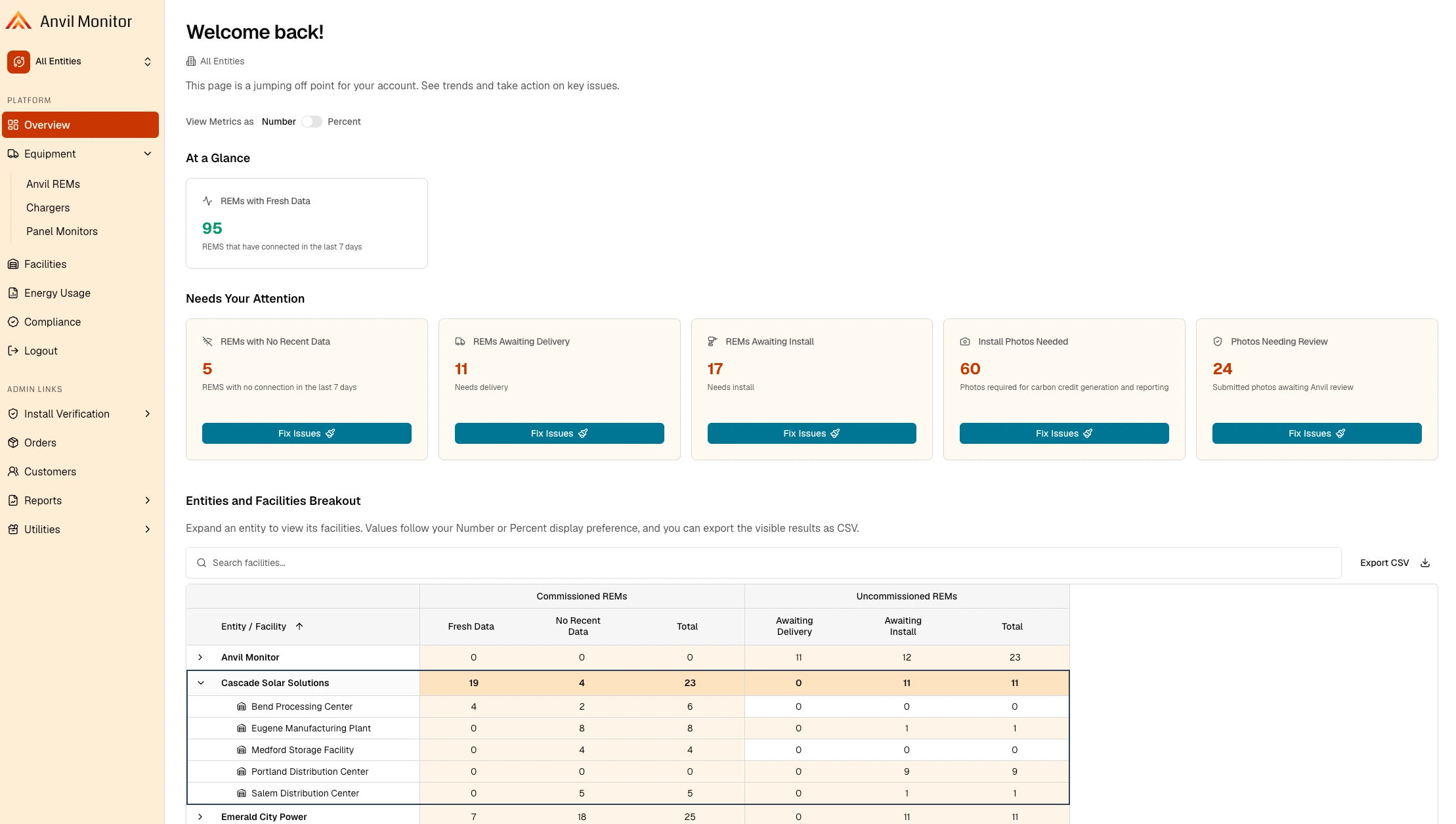Go to Anvil REMs
Image resolution: width=1456 pixels, height=824 pixels.
coord(53,184)
